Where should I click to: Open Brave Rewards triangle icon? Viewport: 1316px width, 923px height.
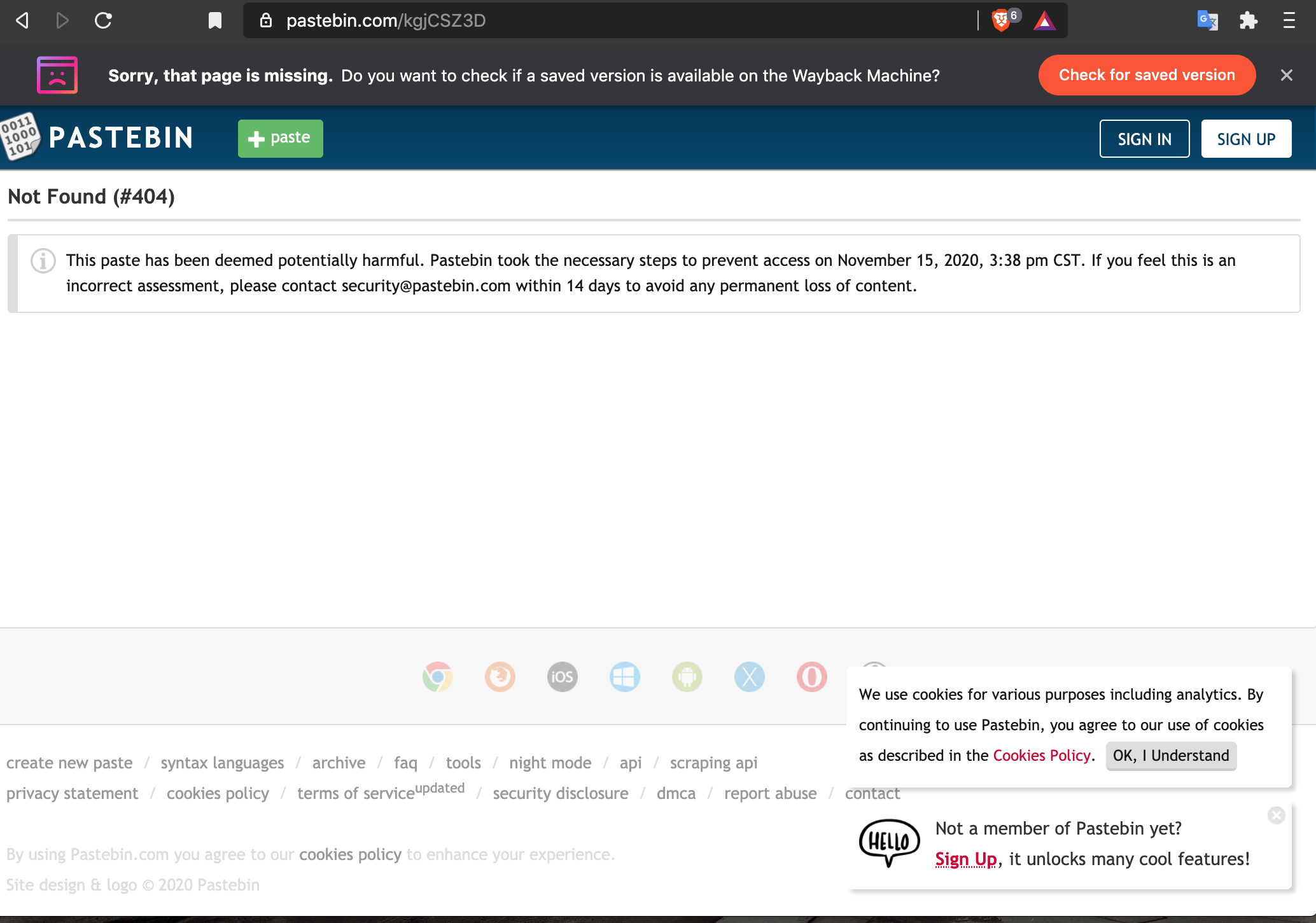1044,21
